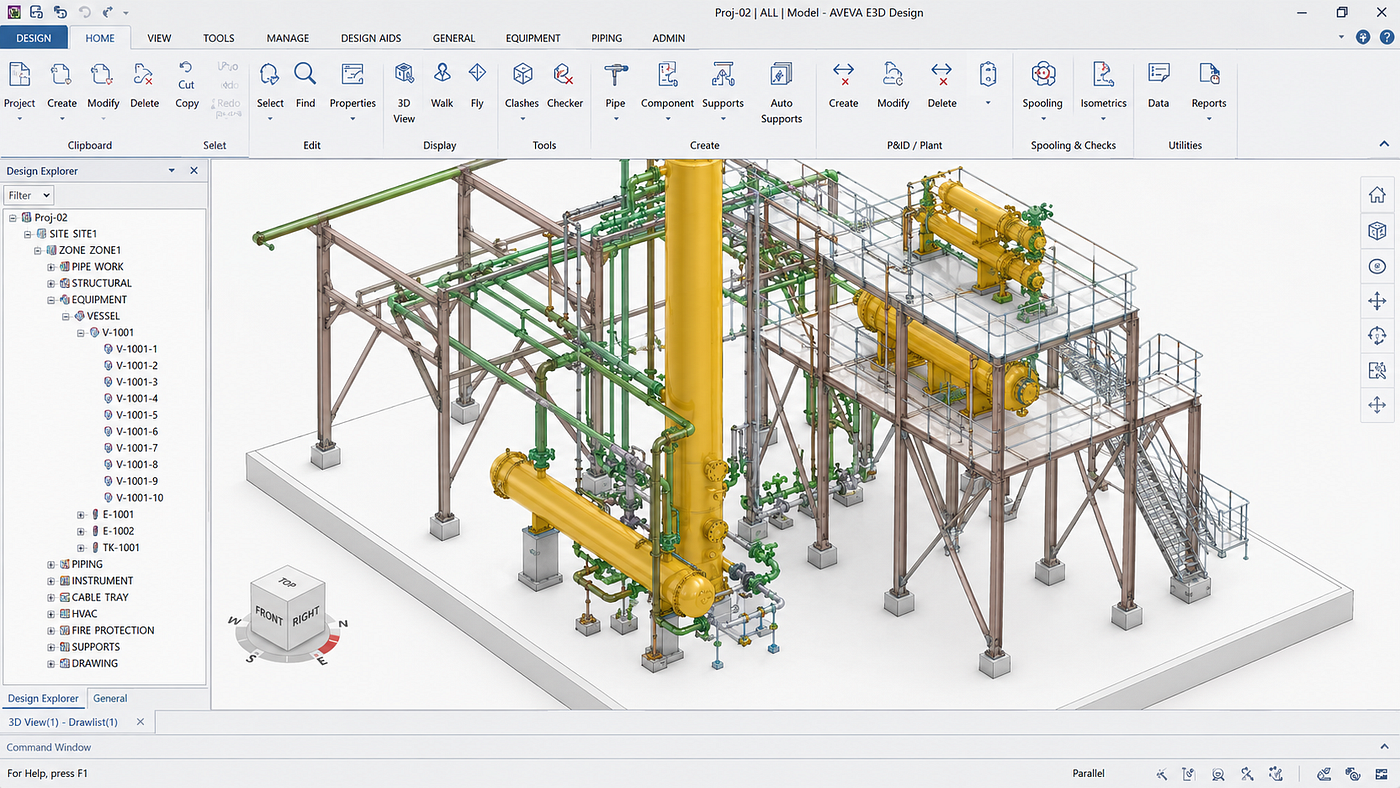Expand the TK-1001 tree node
Image resolution: width=1400 pixels, height=788 pixels.
click(81, 548)
